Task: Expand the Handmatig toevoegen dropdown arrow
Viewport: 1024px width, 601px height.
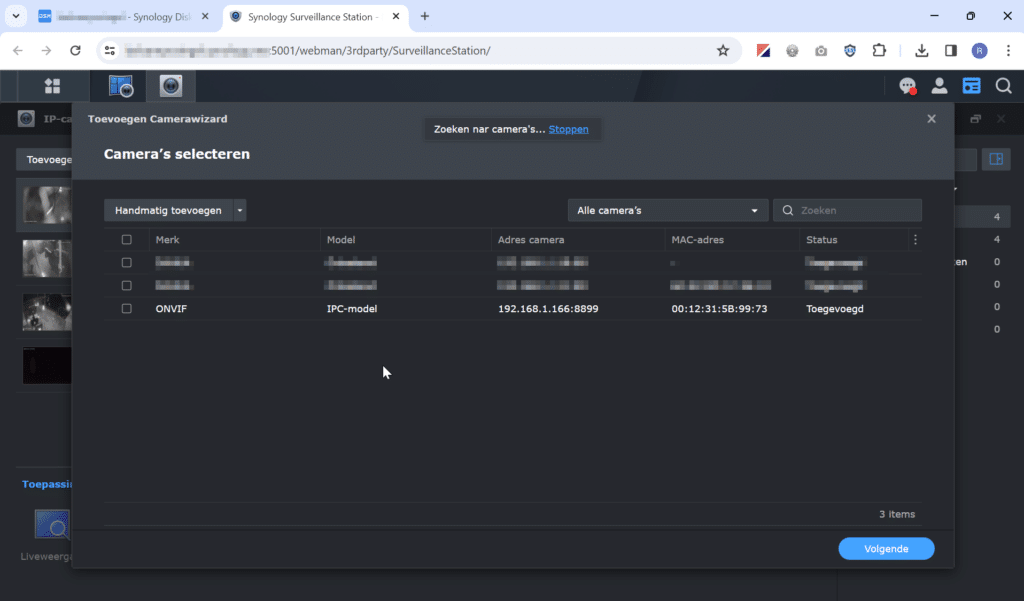Action: click(240, 211)
